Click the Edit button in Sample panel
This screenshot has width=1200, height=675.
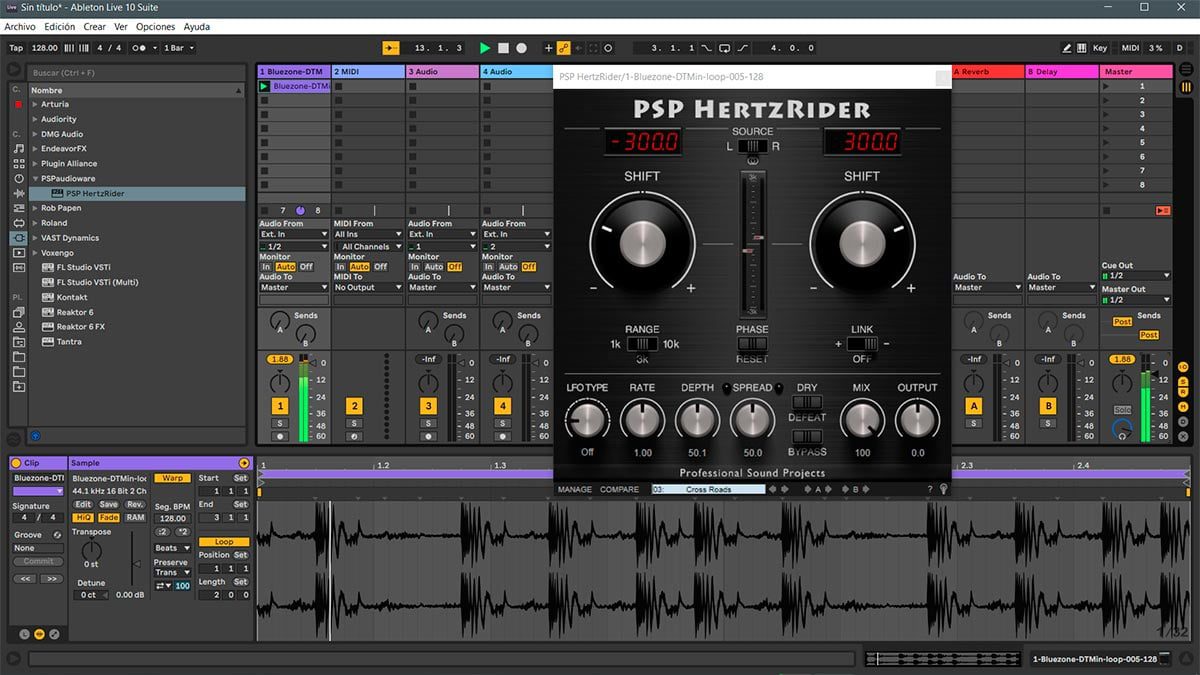click(x=83, y=504)
